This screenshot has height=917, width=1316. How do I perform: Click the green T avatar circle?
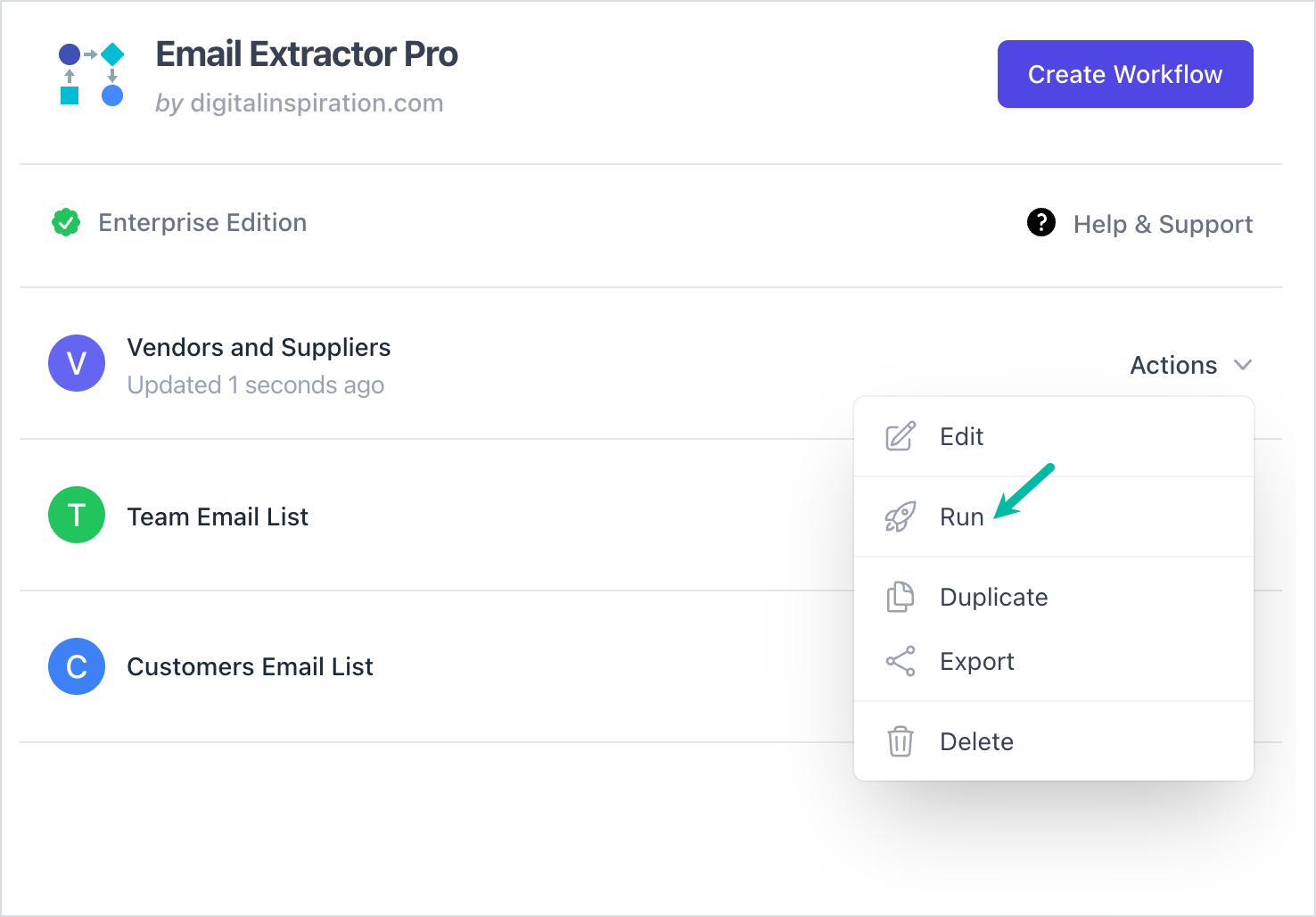click(x=77, y=515)
